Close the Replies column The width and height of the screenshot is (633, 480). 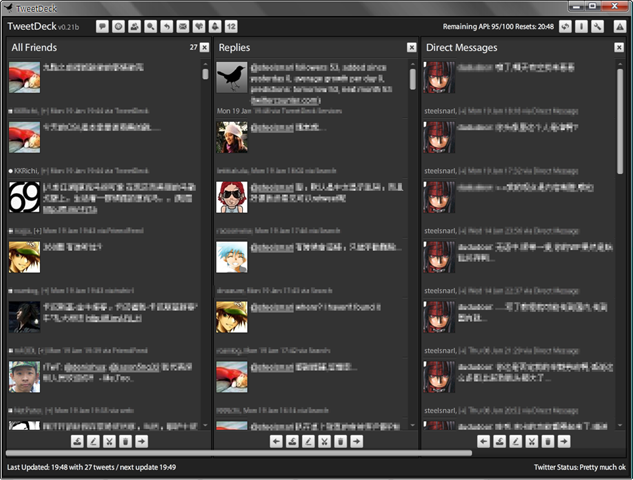[411, 48]
